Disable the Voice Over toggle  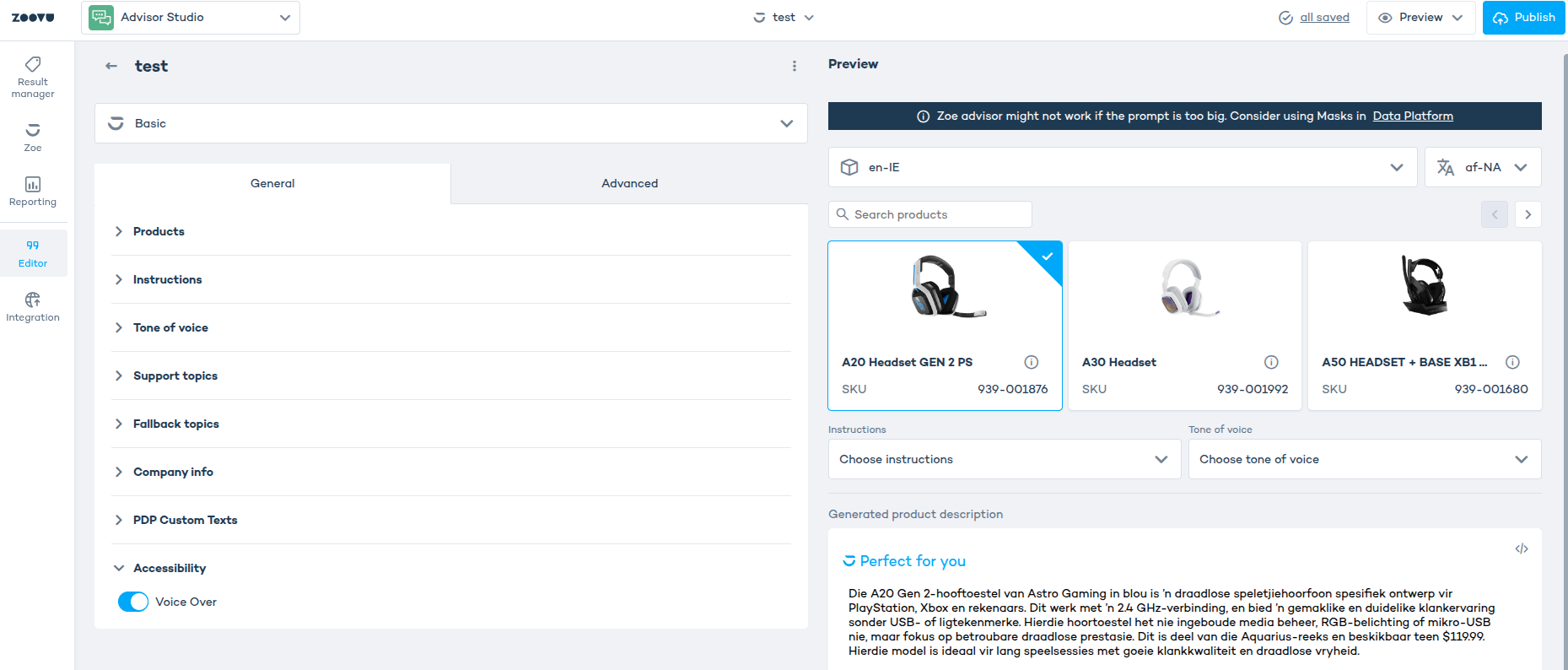133,602
